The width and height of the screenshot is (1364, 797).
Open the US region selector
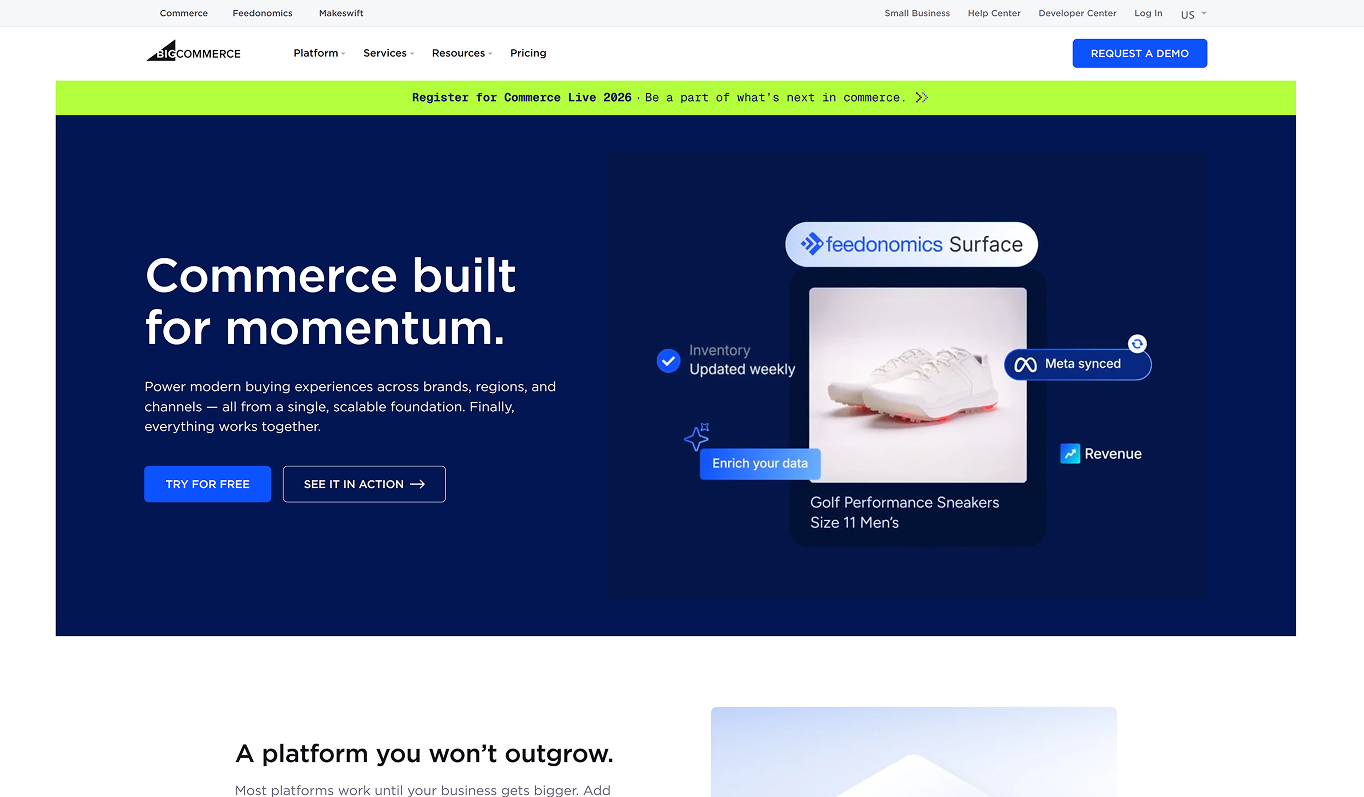[1193, 14]
